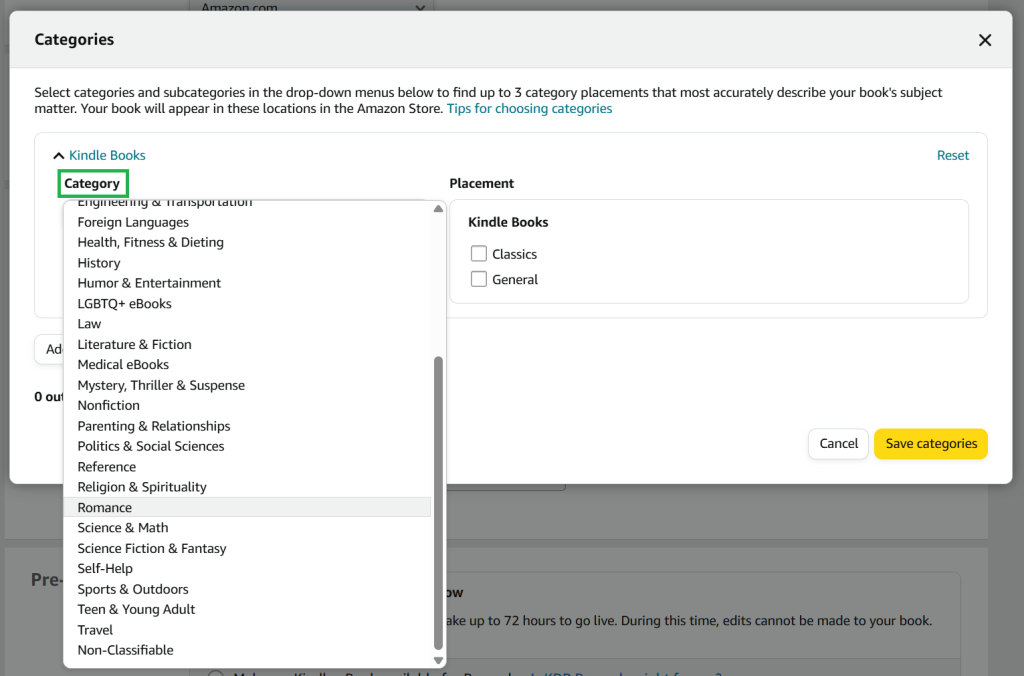Collapse the Kindle Books section chevron
Viewport: 1024px width, 676px height.
58,155
